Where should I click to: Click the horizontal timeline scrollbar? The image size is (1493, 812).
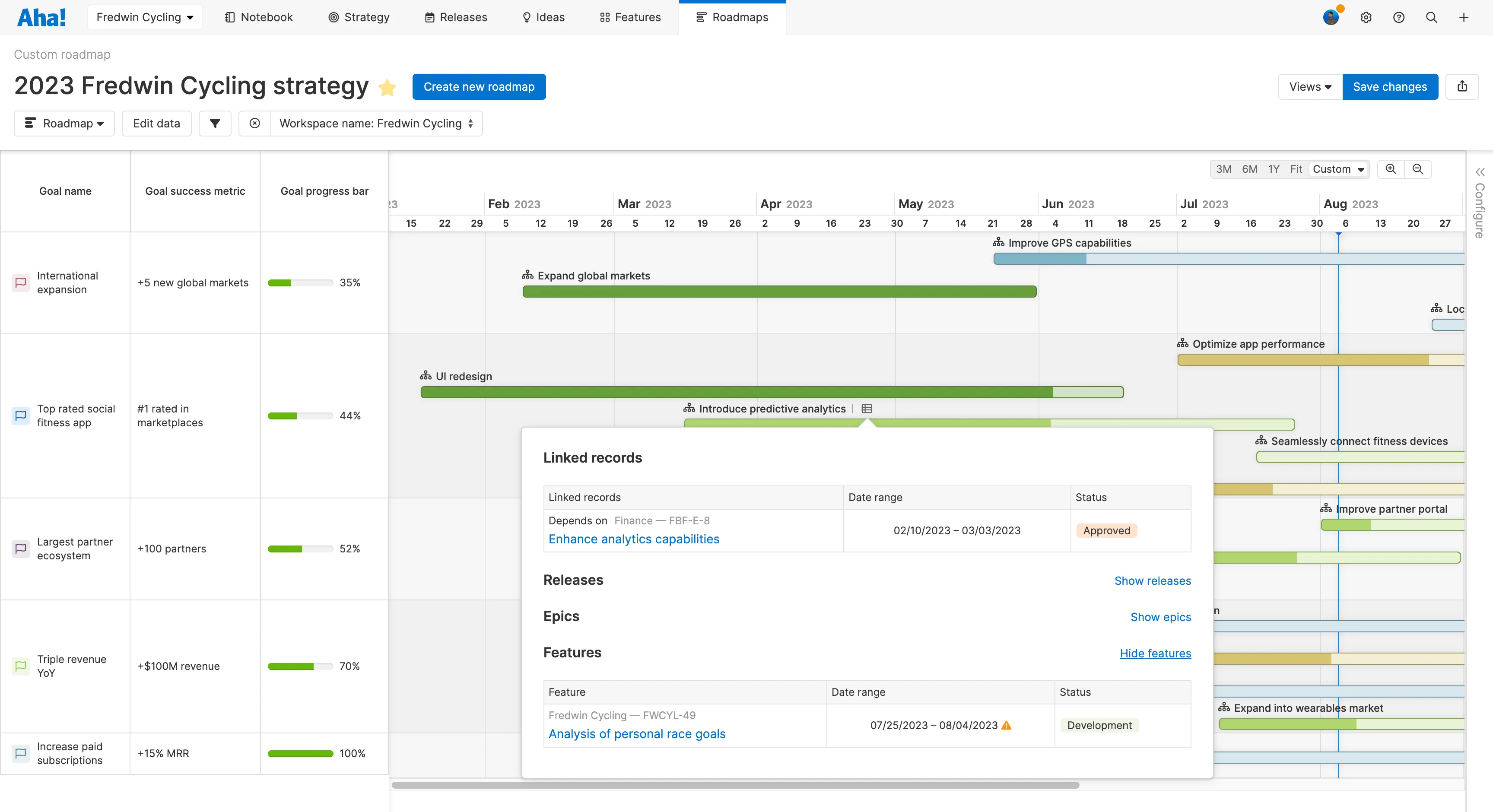coord(735,785)
